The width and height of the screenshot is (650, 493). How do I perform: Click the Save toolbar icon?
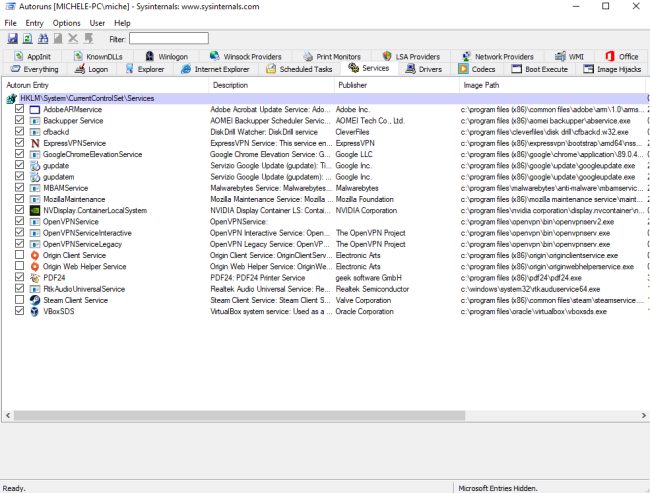[x=12, y=39]
